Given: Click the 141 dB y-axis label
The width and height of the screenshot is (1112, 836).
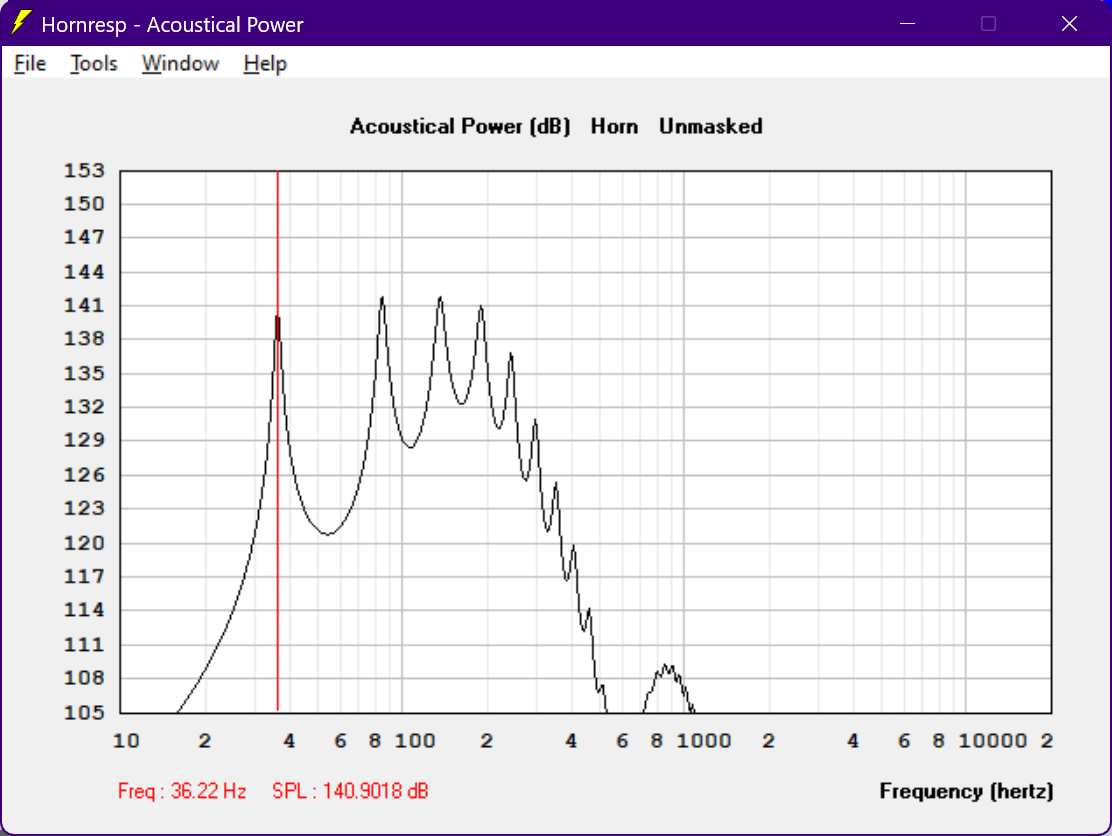Looking at the screenshot, I should [x=84, y=306].
